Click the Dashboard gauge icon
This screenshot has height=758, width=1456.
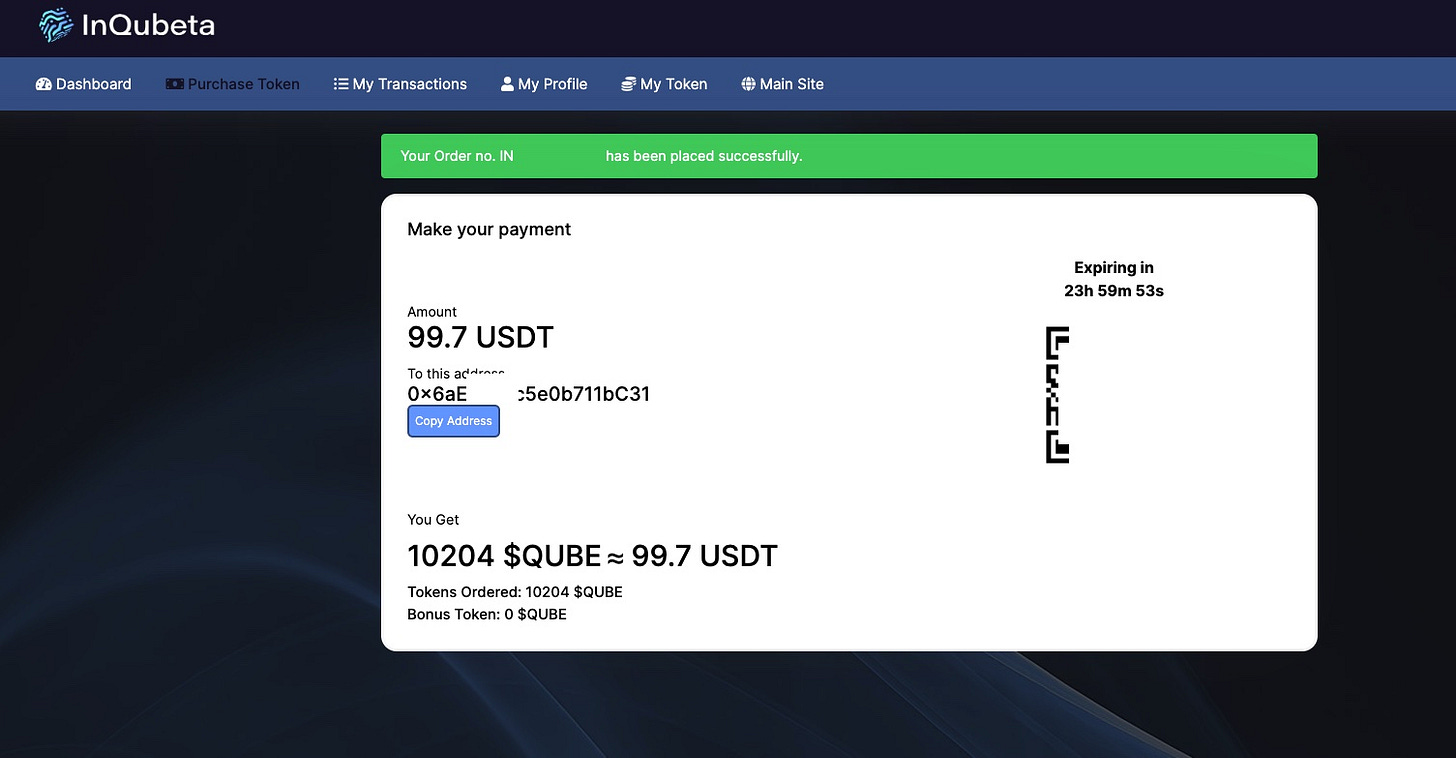point(43,84)
